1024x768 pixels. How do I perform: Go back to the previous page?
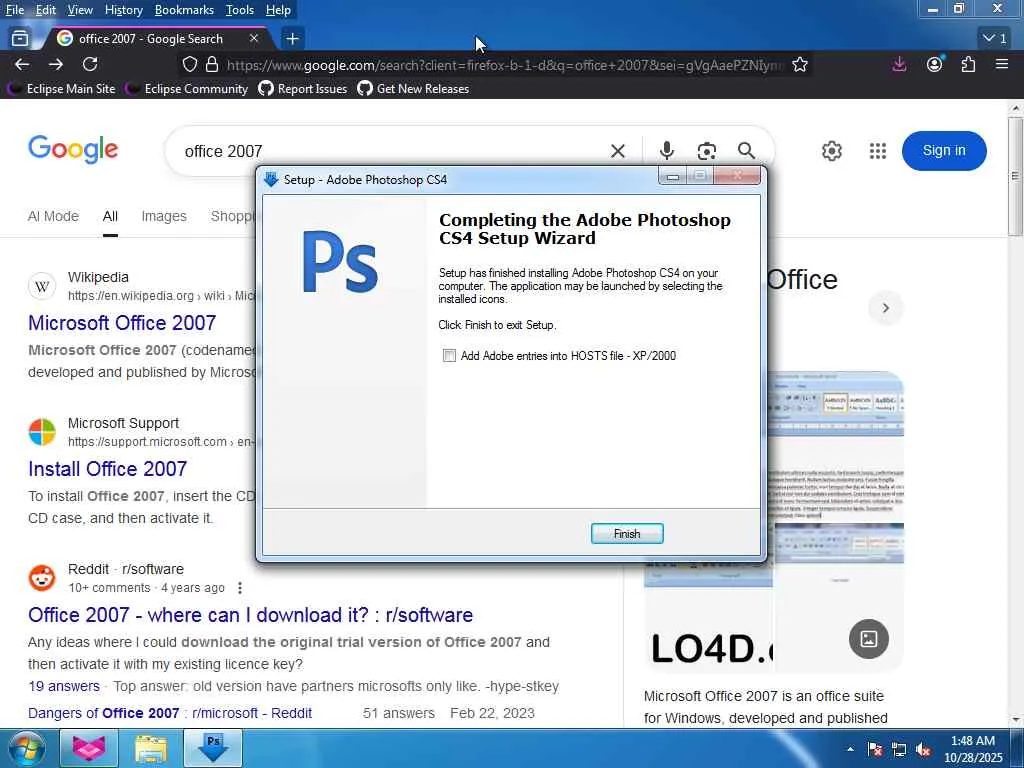pos(22,64)
